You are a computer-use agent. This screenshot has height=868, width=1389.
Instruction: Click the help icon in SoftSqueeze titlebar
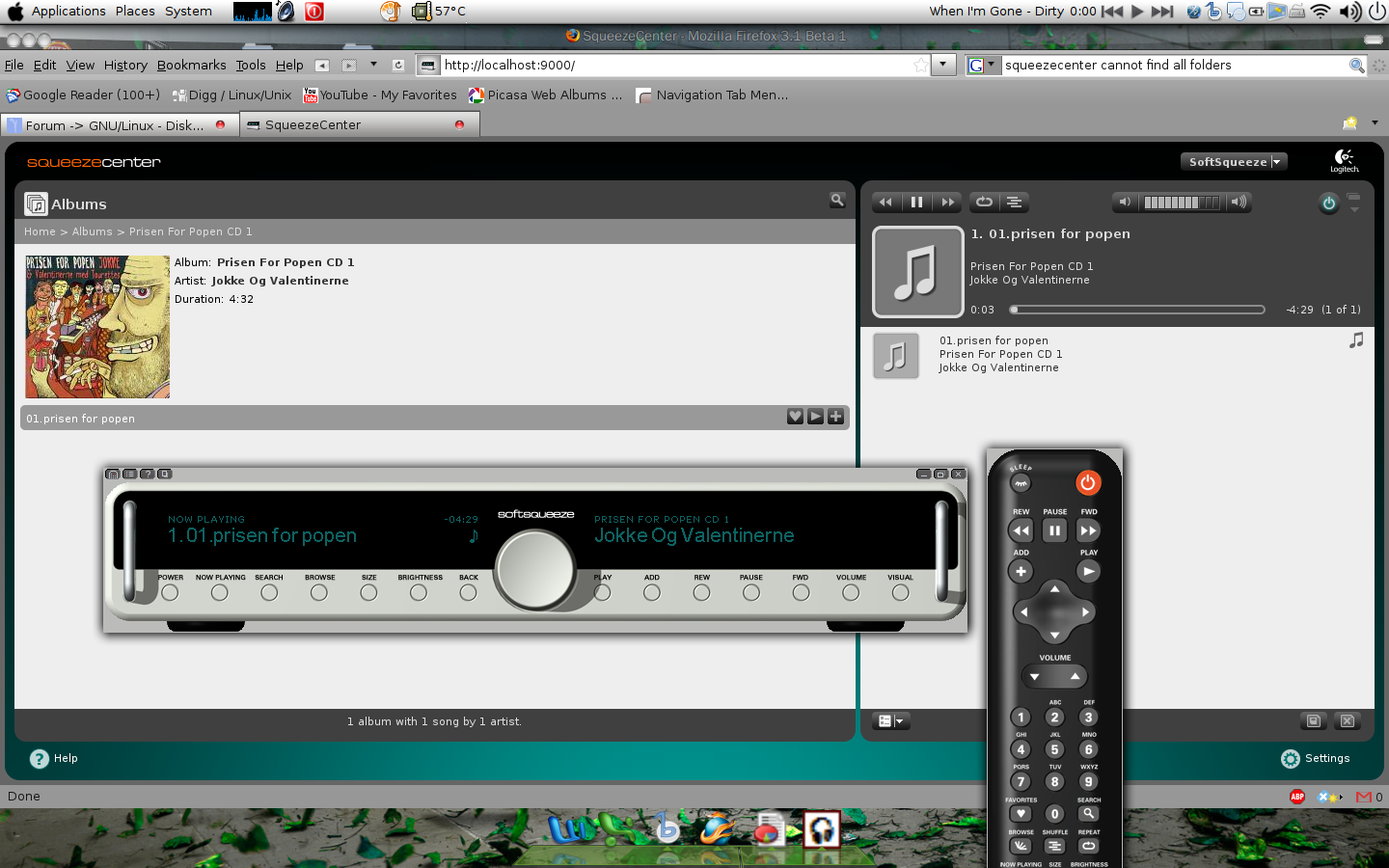pyautogui.click(x=148, y=474)
